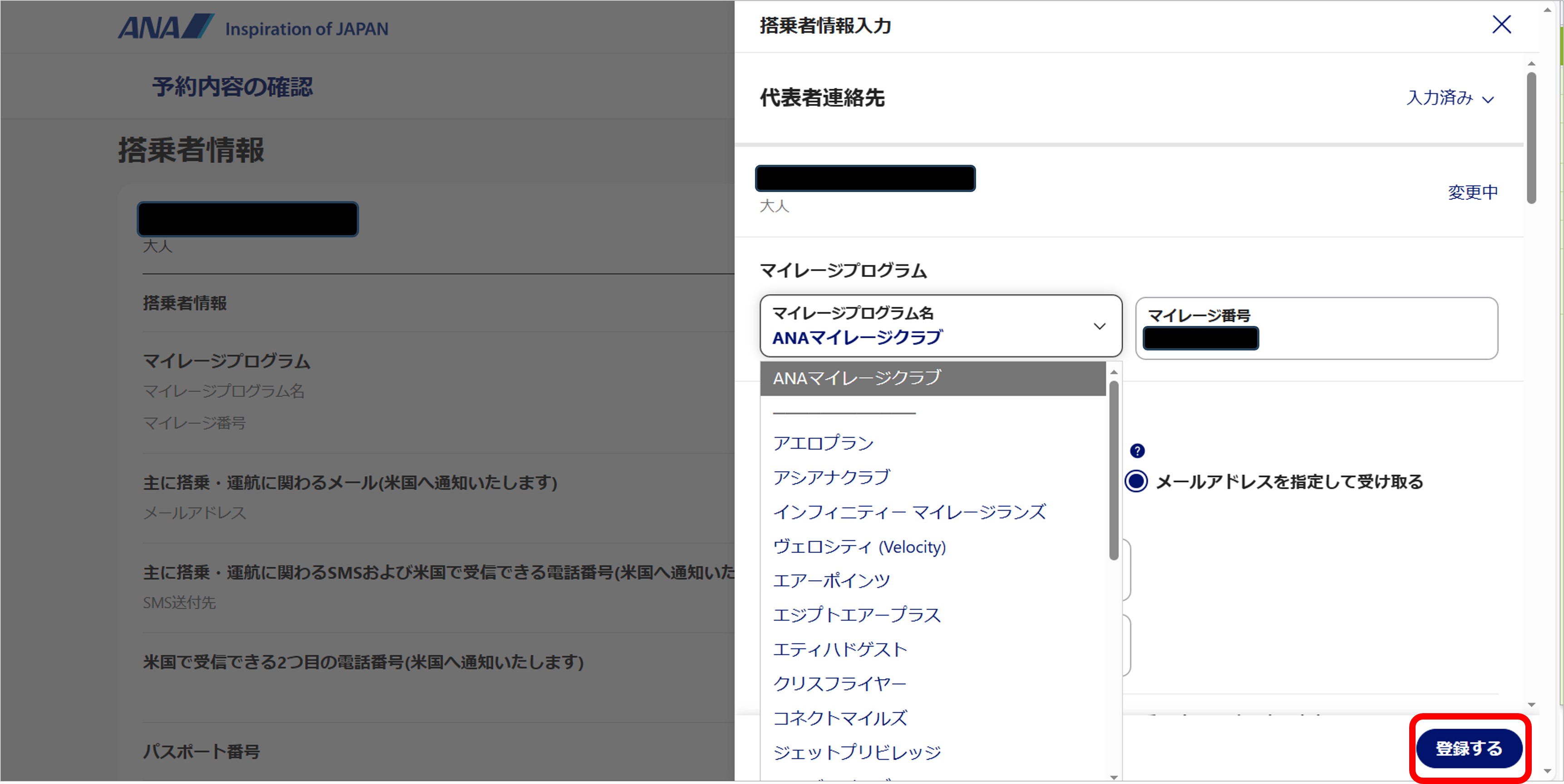The height and width of the screenshot is (784, 1564).
Task: Select the メールアドレスを指定して受け取る radio button
Action: coord(1136,482)
